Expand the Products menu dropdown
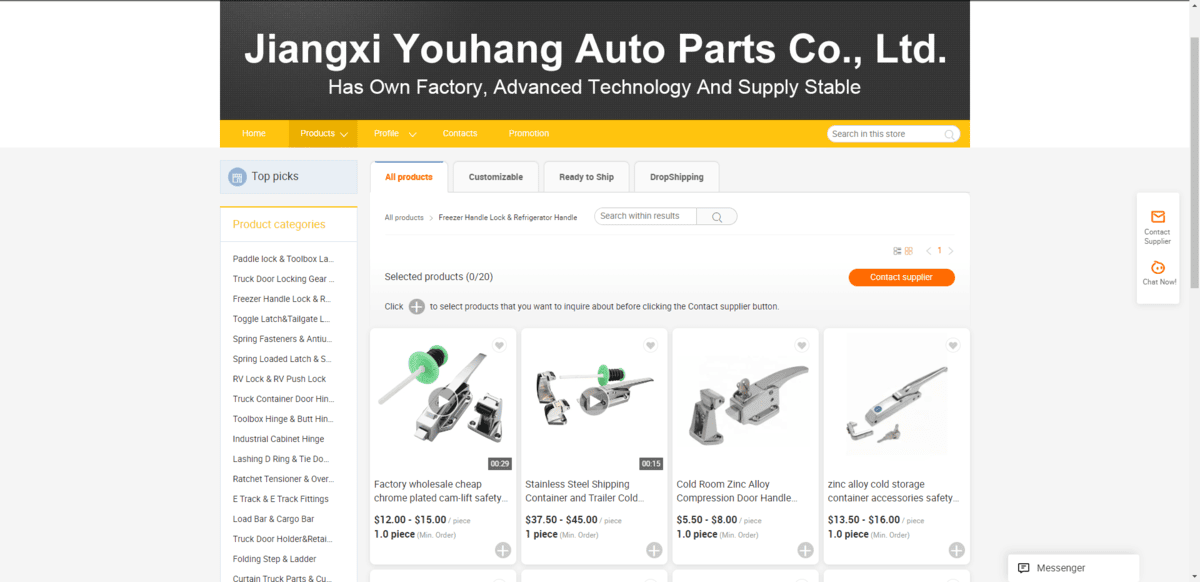The width and height of the screenshot is (1200, 582). click(324, 133)
